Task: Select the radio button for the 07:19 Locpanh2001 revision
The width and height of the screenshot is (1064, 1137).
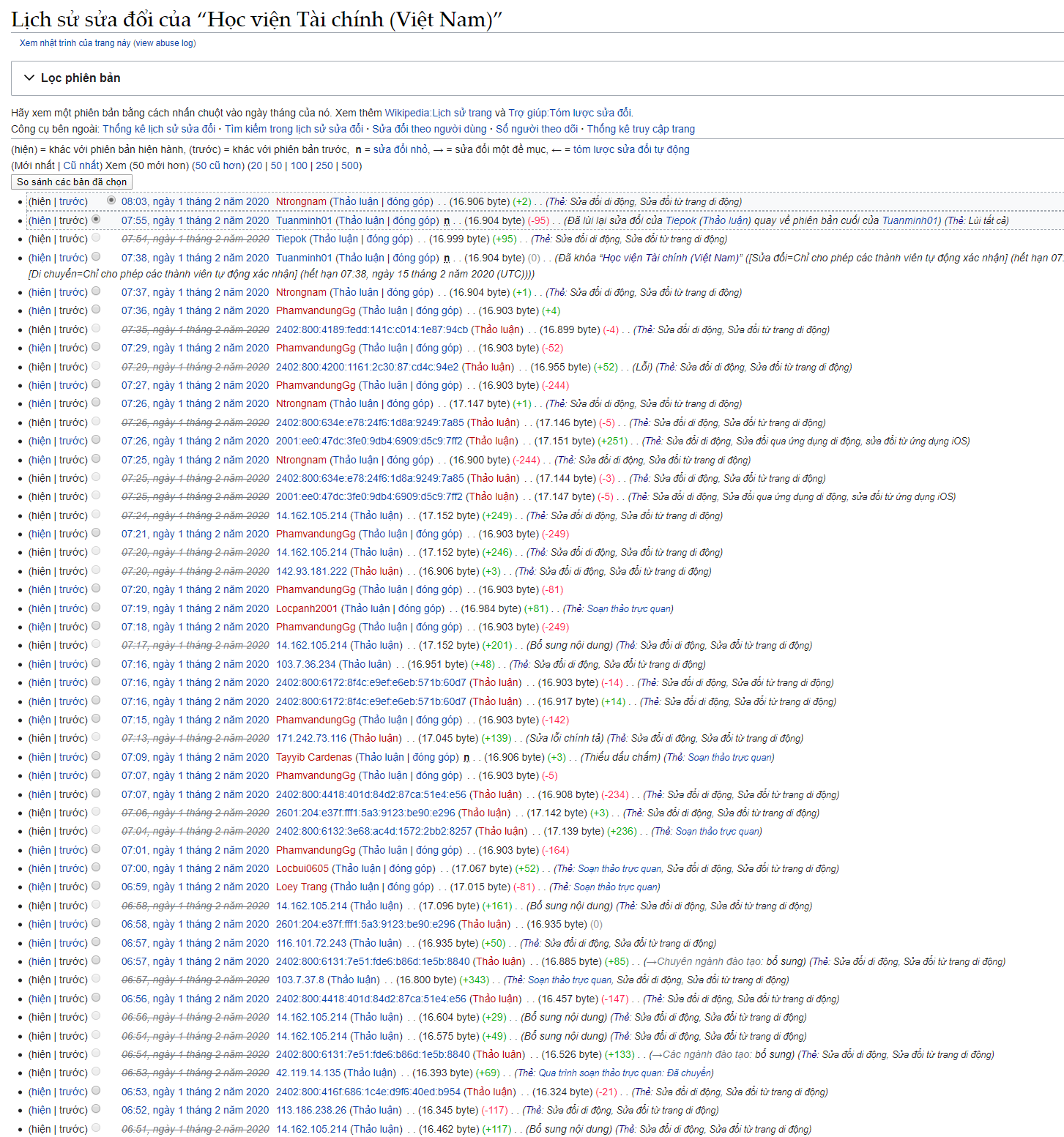Action: pos(96,607)
